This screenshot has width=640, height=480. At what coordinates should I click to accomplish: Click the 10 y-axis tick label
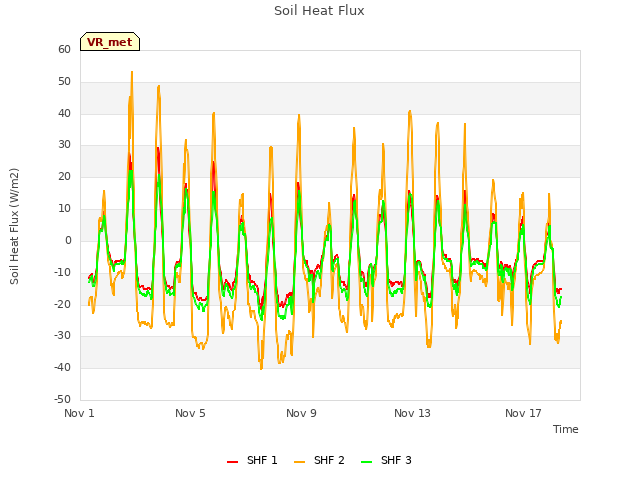(64, 209)
